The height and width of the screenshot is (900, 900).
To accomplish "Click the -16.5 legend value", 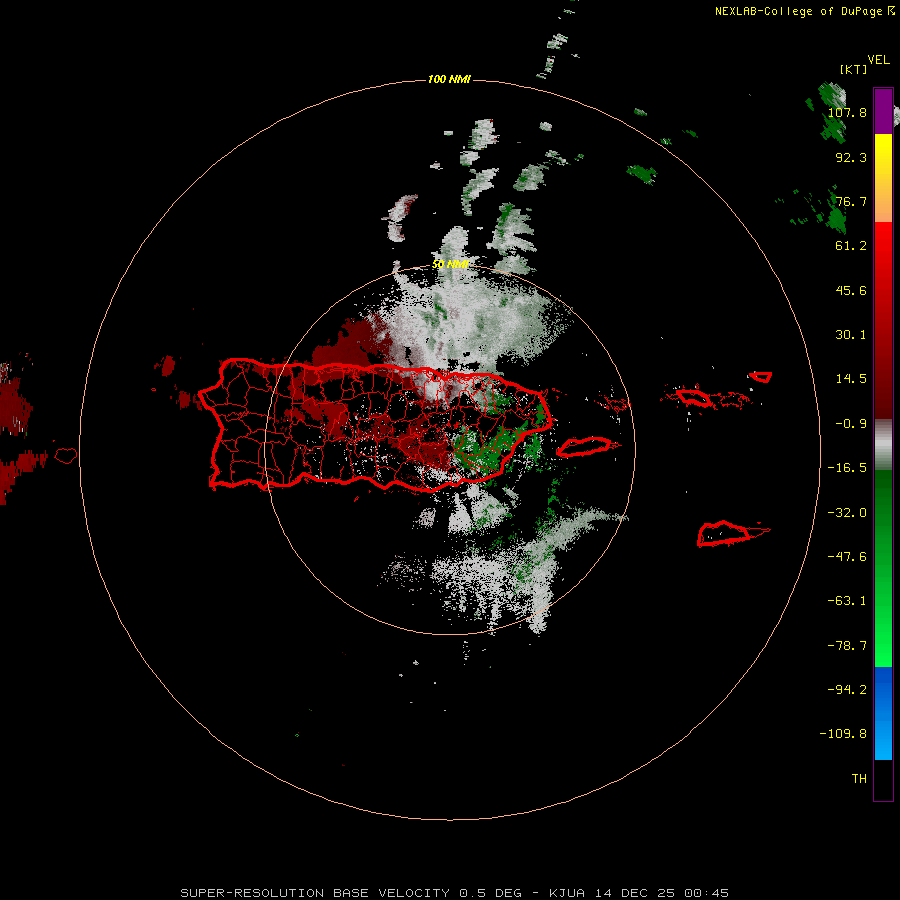I will tap(847, 468).
